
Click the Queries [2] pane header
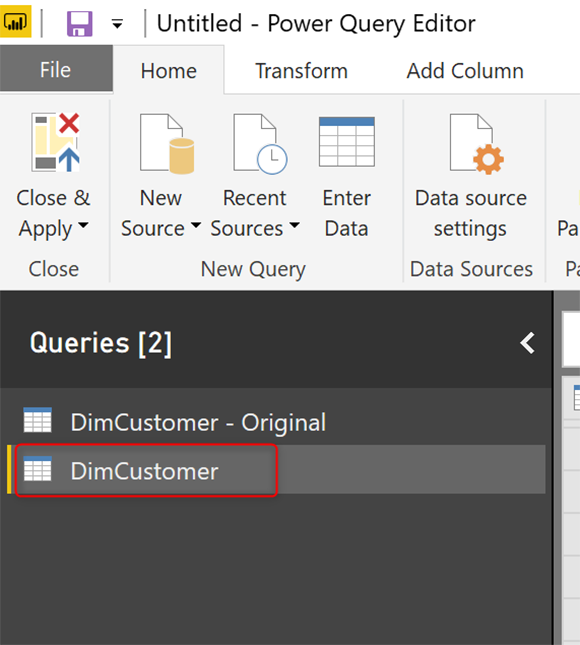pos(101,343)
